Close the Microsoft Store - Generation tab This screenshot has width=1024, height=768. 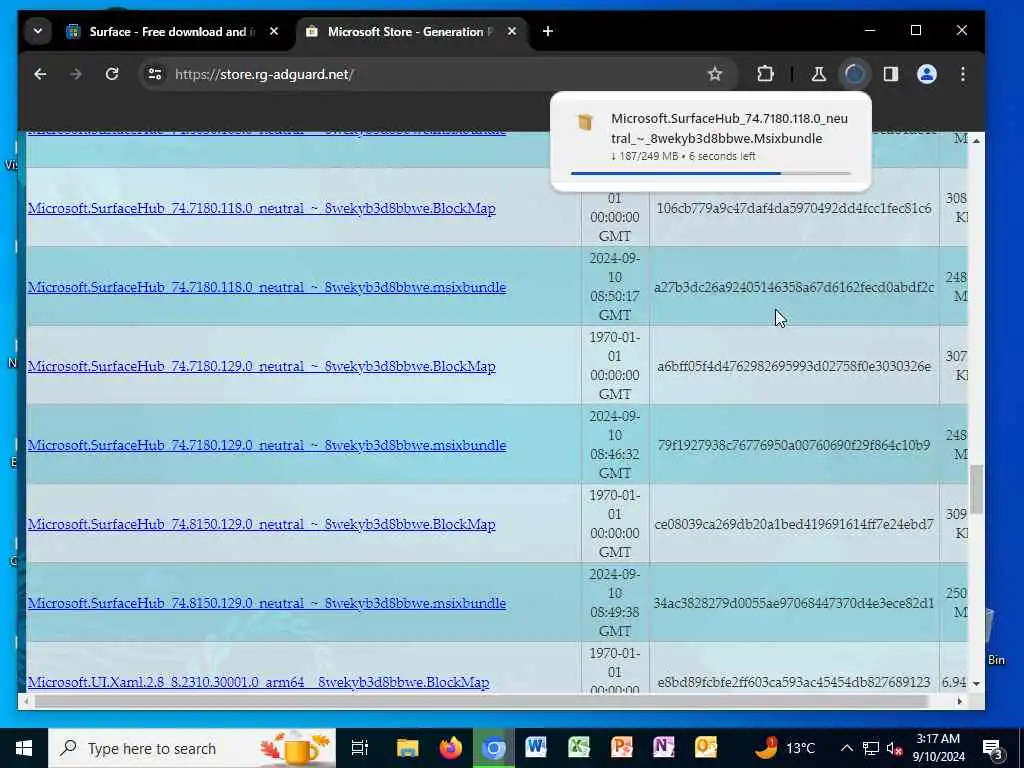512,31
